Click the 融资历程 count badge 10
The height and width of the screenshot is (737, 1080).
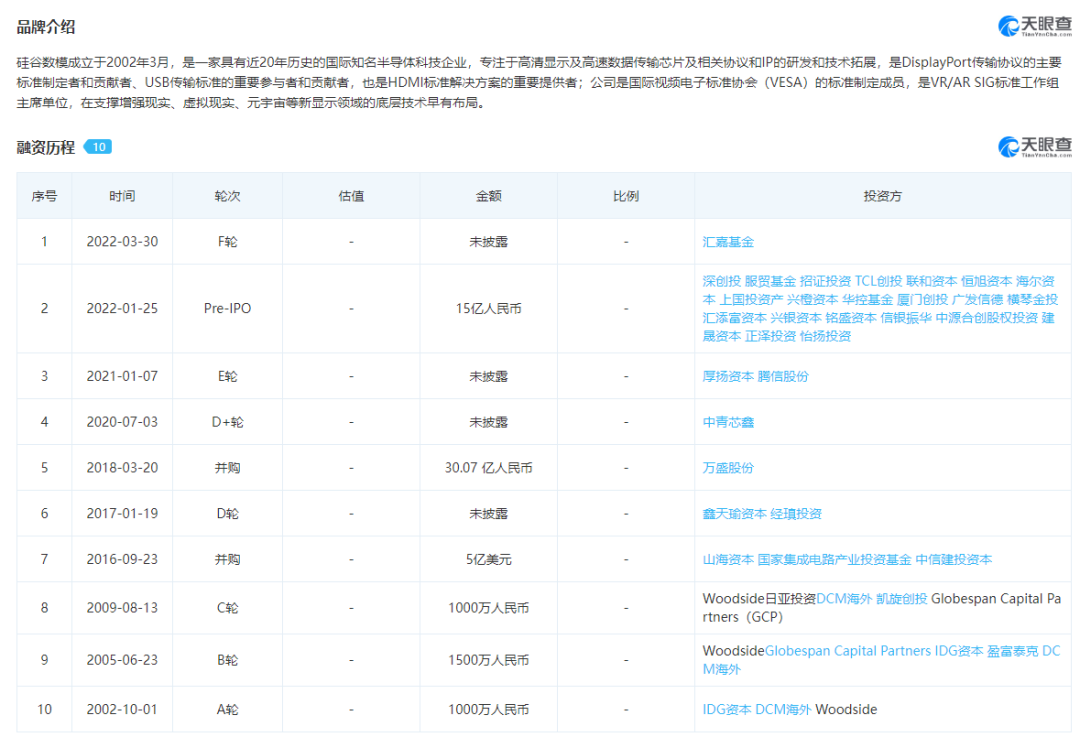98,147
